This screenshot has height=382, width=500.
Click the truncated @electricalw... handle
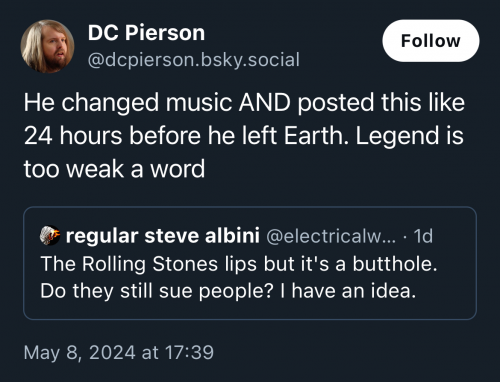tap(331, 236)
